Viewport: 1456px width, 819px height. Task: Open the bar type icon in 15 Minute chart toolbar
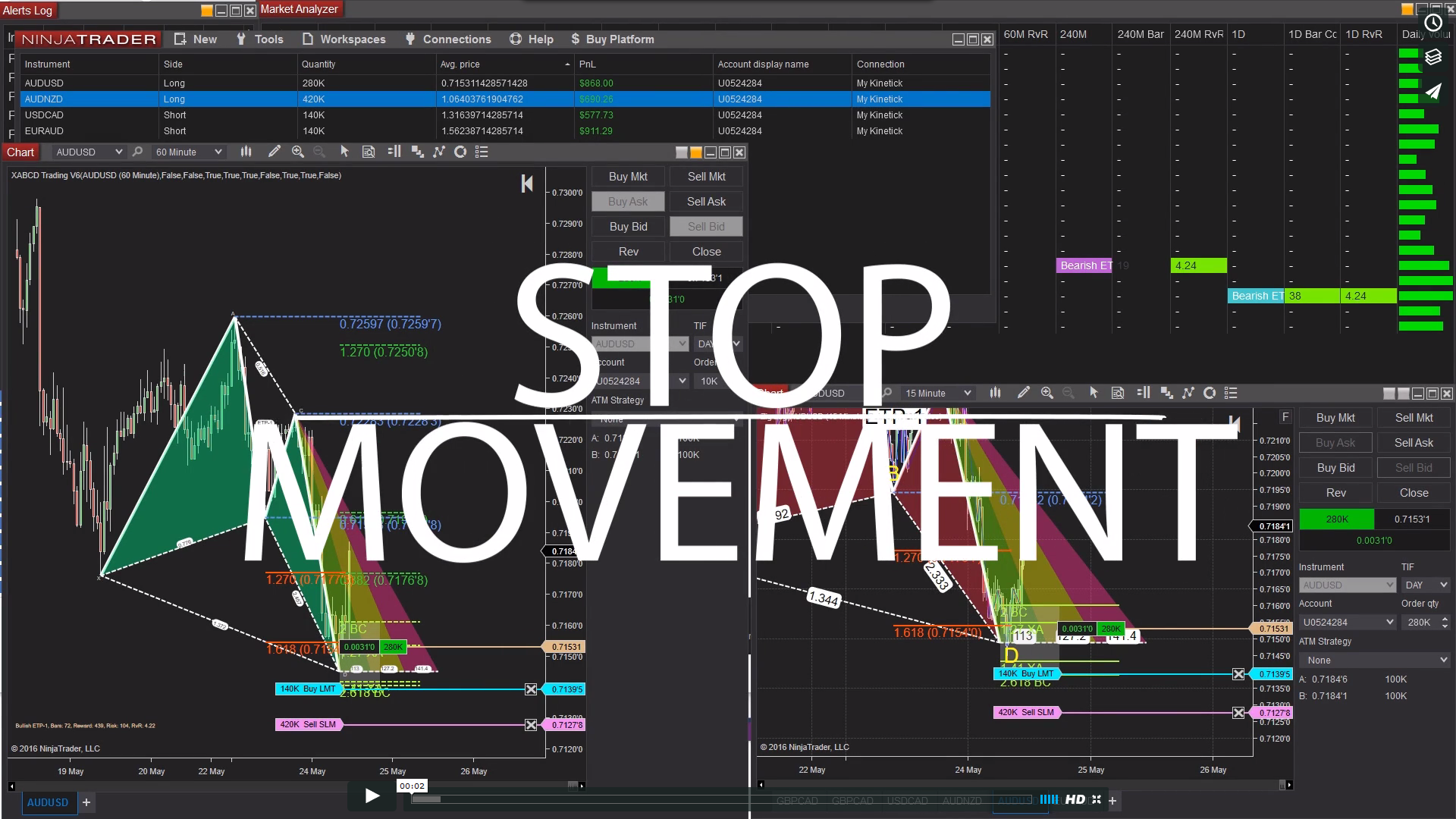pyautogui.click(x=995, y=393)
